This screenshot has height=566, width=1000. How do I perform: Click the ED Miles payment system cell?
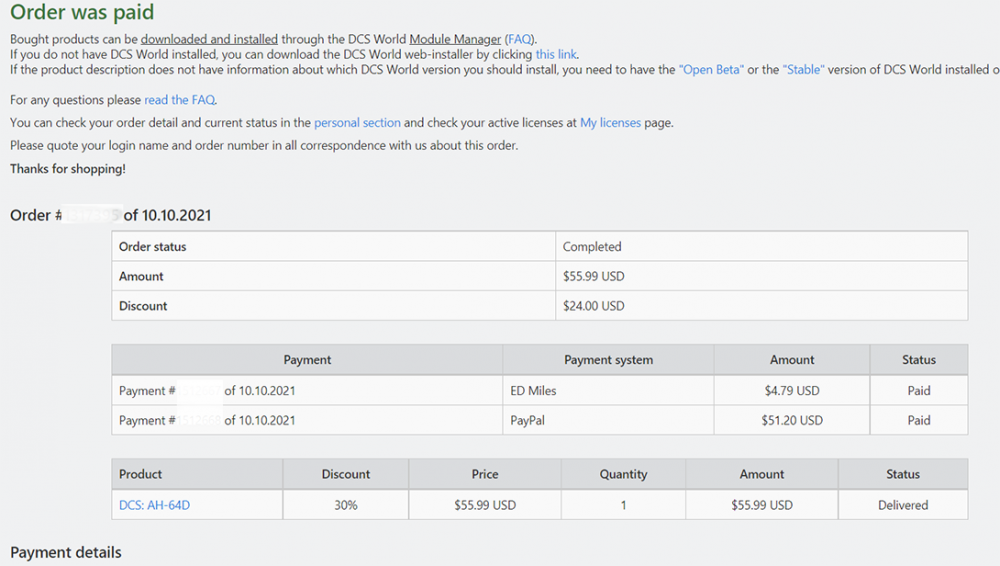pyautogui.click(x=533, y=391)
